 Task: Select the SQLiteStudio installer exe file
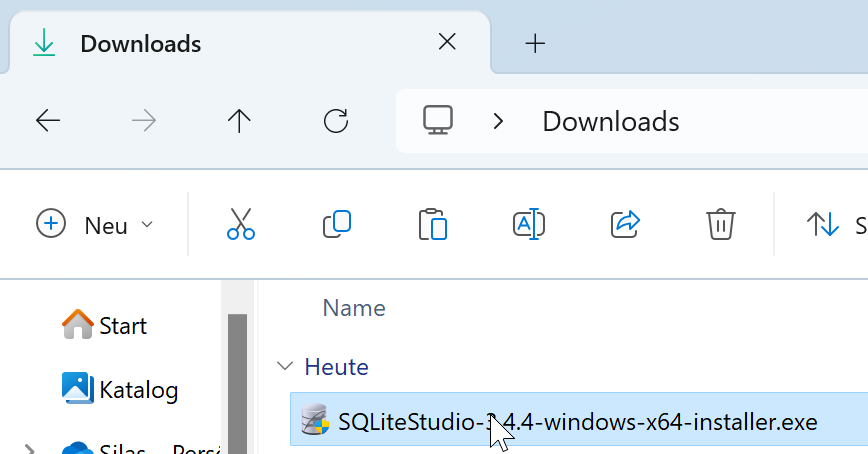(577, 422)
